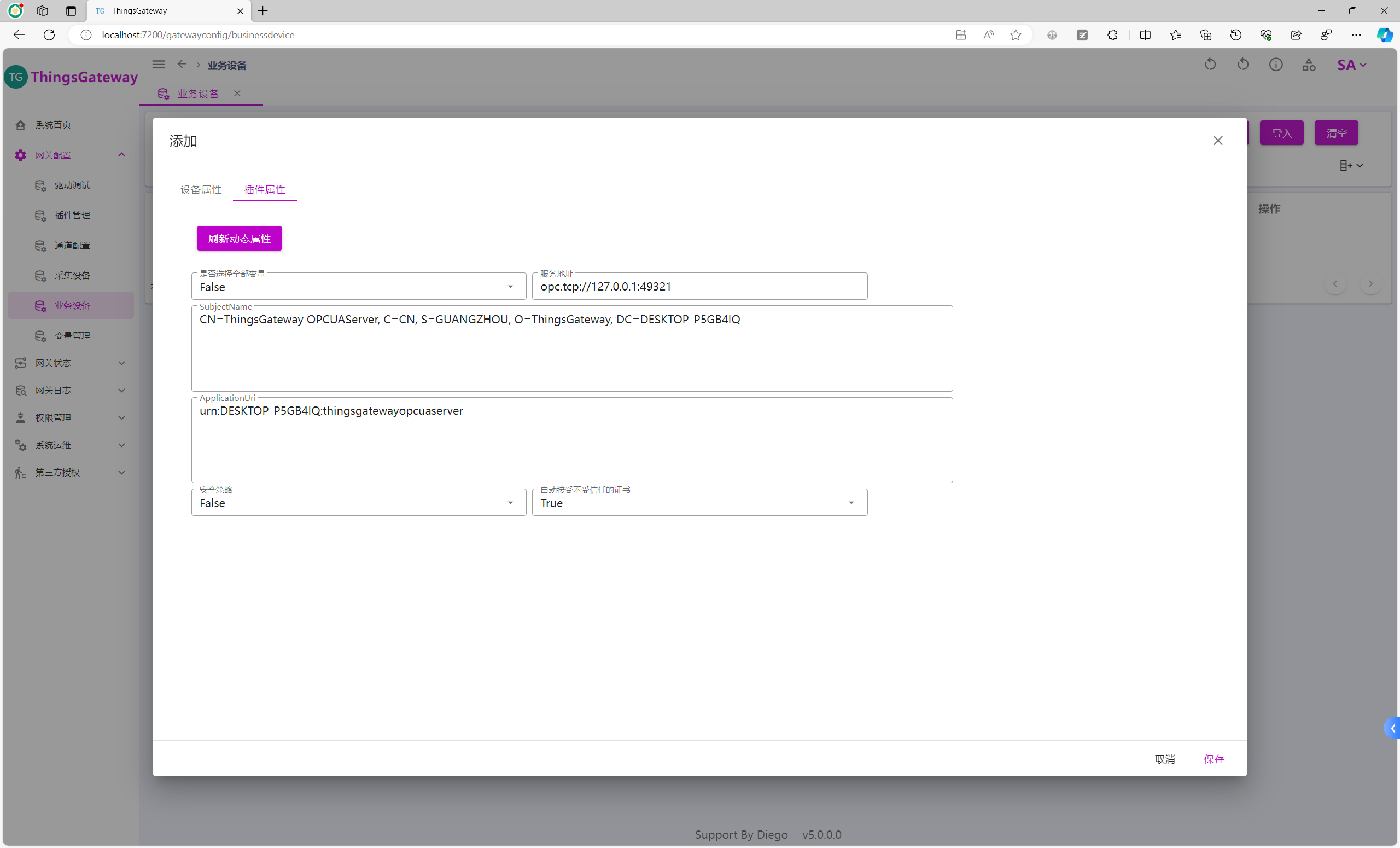Viewport: 1400px width, 848px height.
Task: Close the 添加 dialog with X icon
Action: pos(1217,141)
